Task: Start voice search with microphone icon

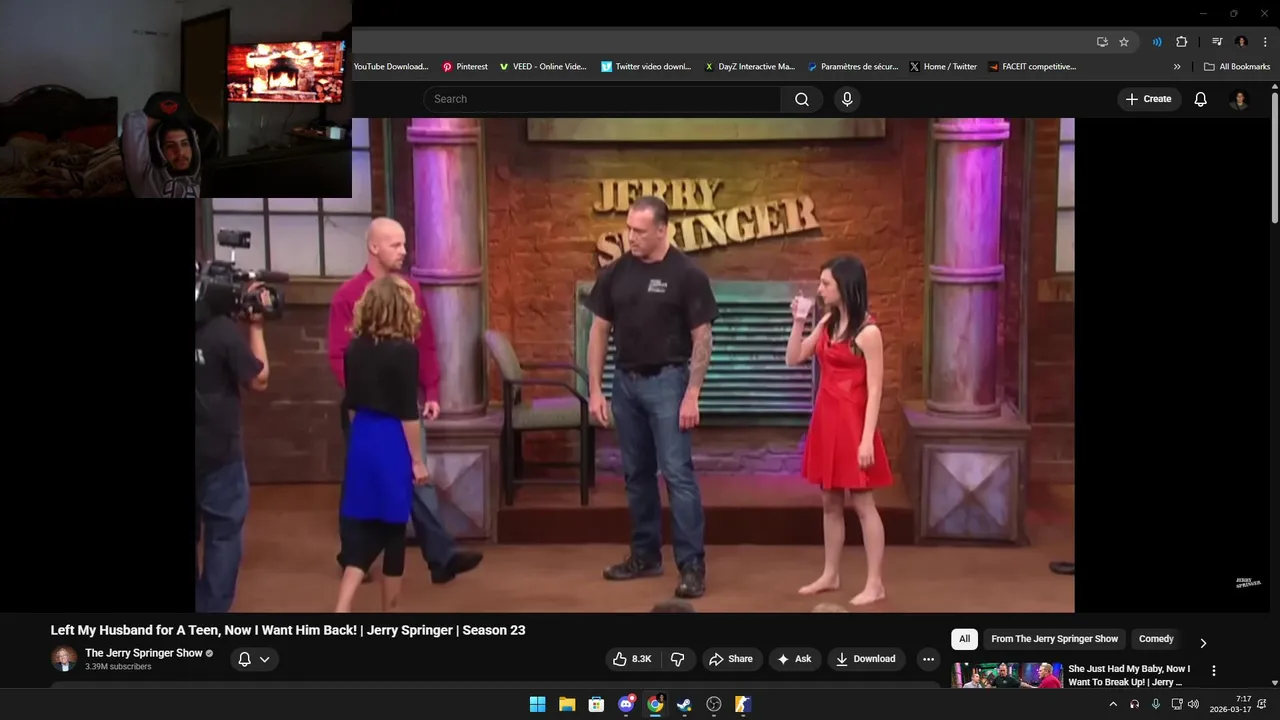Action: coord(847,99)
